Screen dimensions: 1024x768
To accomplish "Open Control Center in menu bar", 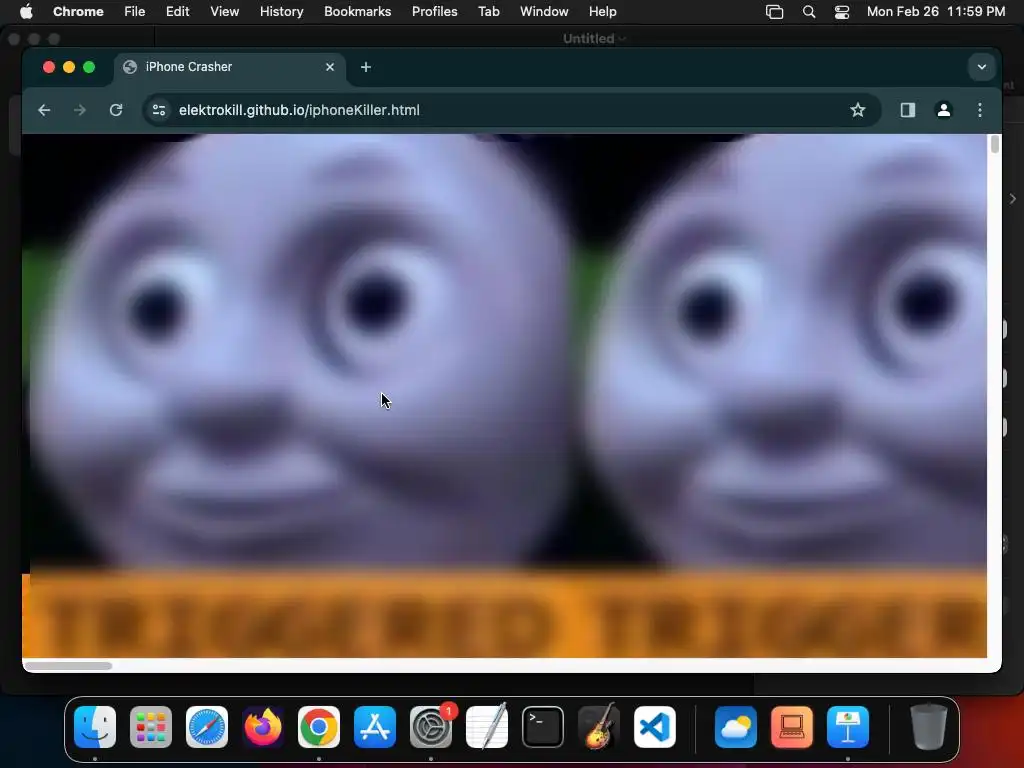I will [842, 12].
